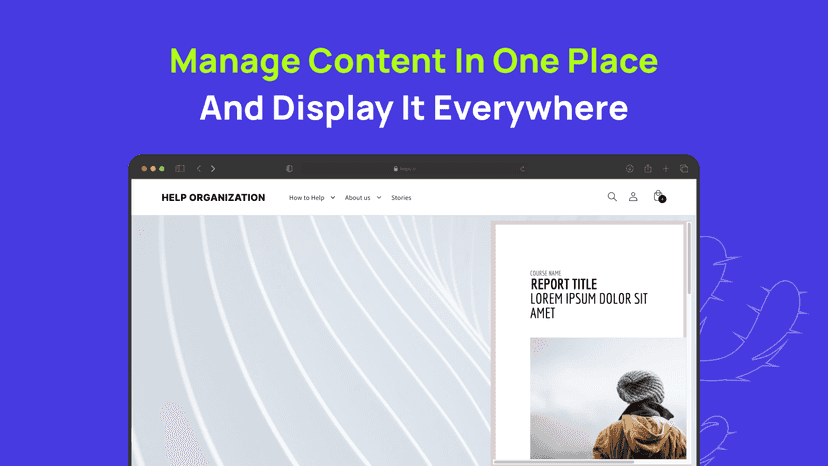
Task: Show the tab overview icon
Action: tap(684, 169)
